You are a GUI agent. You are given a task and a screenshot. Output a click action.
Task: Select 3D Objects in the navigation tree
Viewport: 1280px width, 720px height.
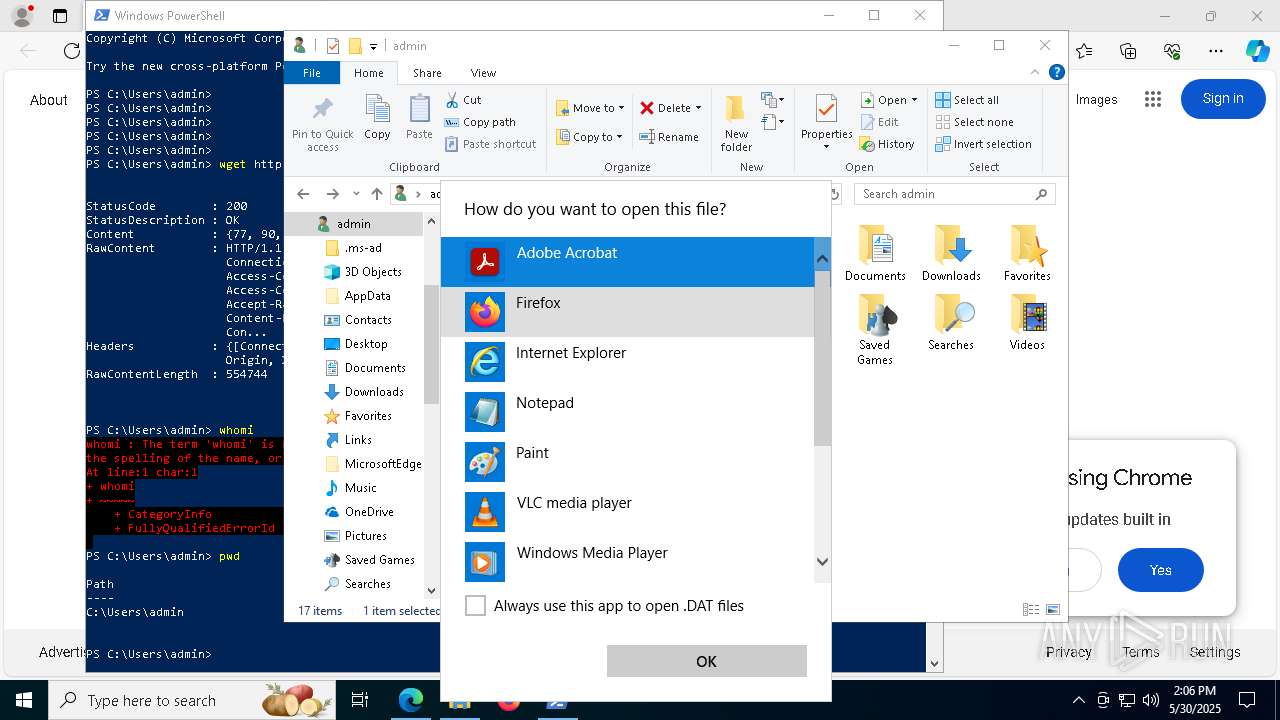click(x=362, y=272)
